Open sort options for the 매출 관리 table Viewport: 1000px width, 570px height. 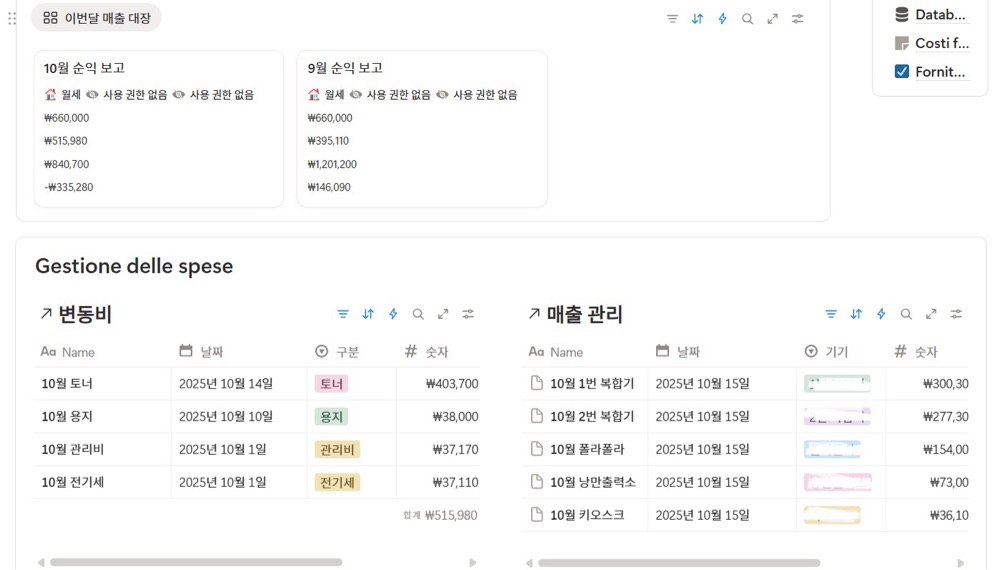click(856, 314)
